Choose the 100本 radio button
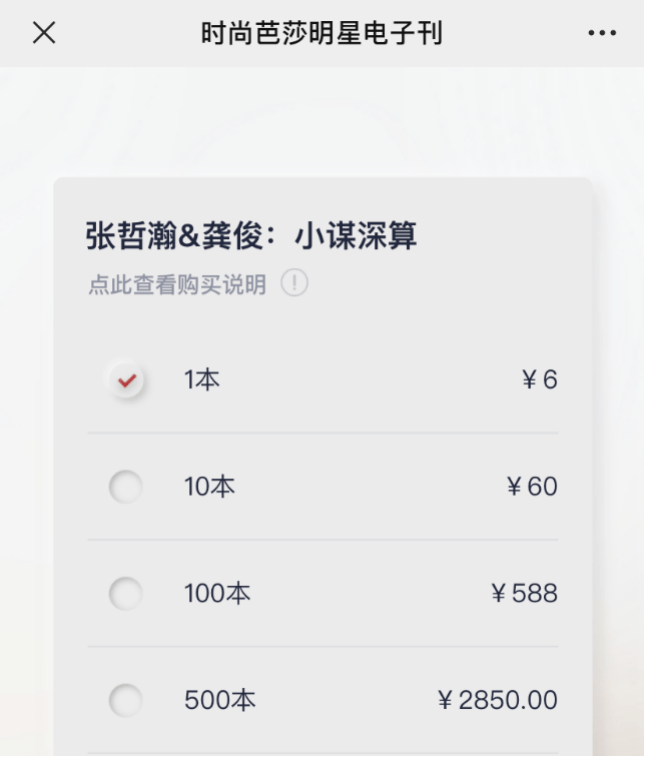 (126, 594)
